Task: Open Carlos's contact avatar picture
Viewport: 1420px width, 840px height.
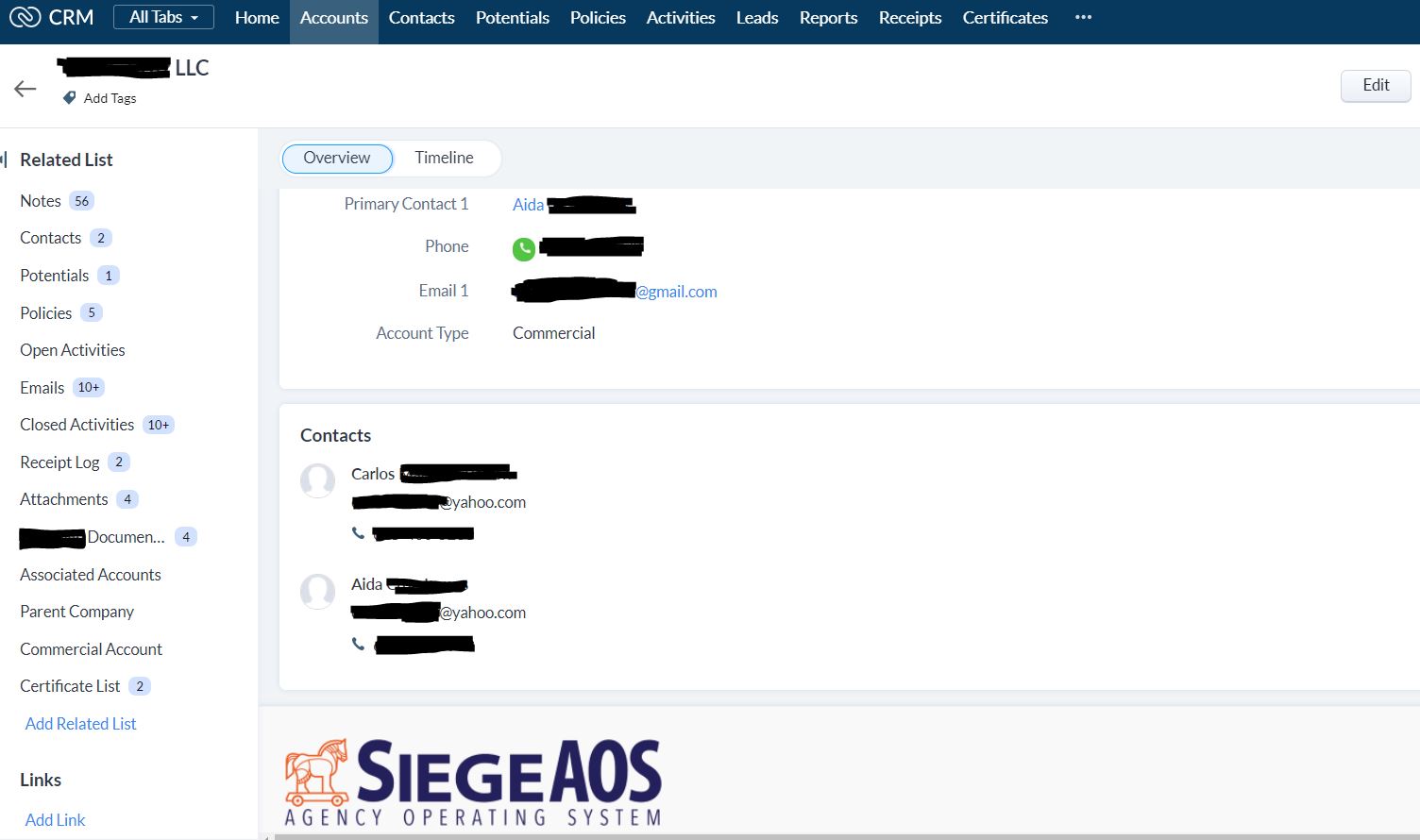Action: click(x=317, y=480)
